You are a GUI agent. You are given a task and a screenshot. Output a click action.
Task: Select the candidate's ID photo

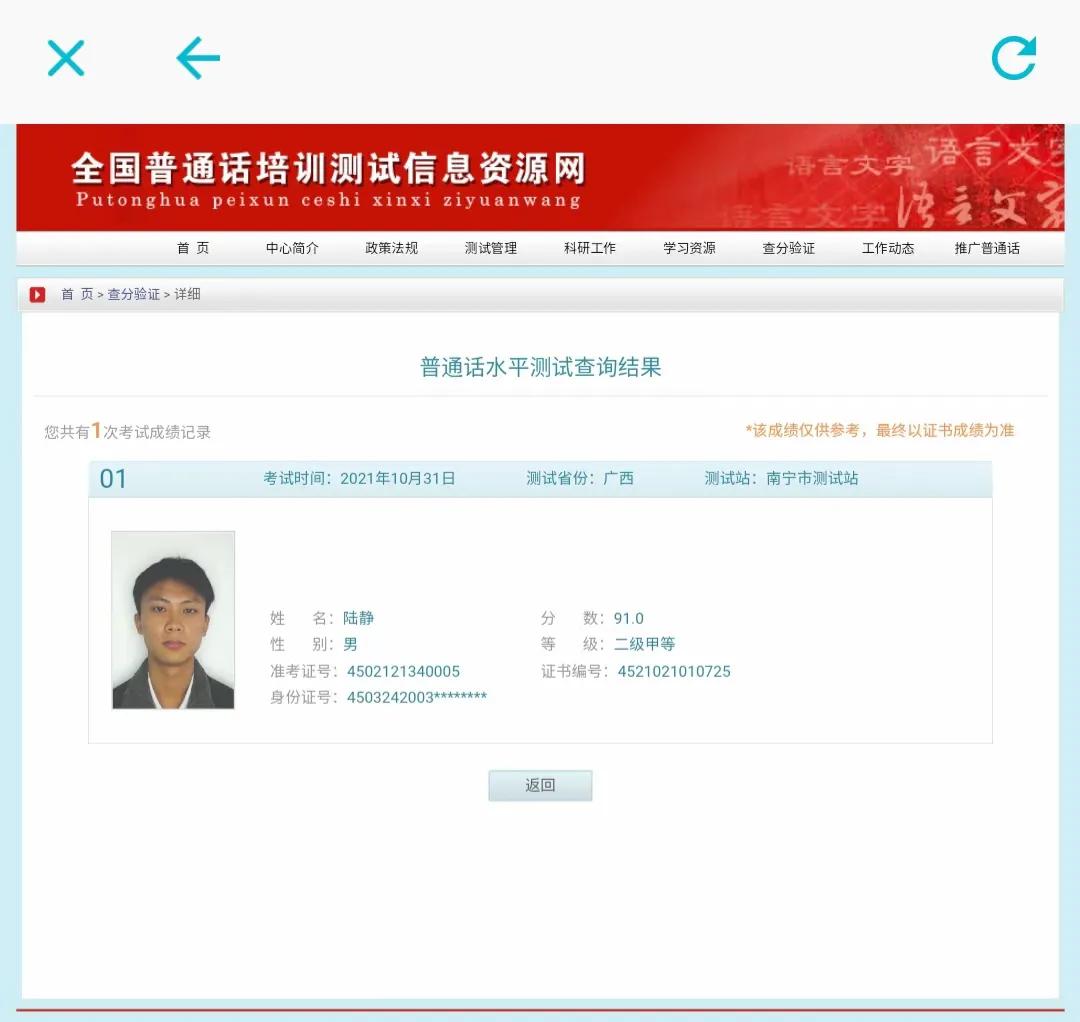(x=173, y=619)
